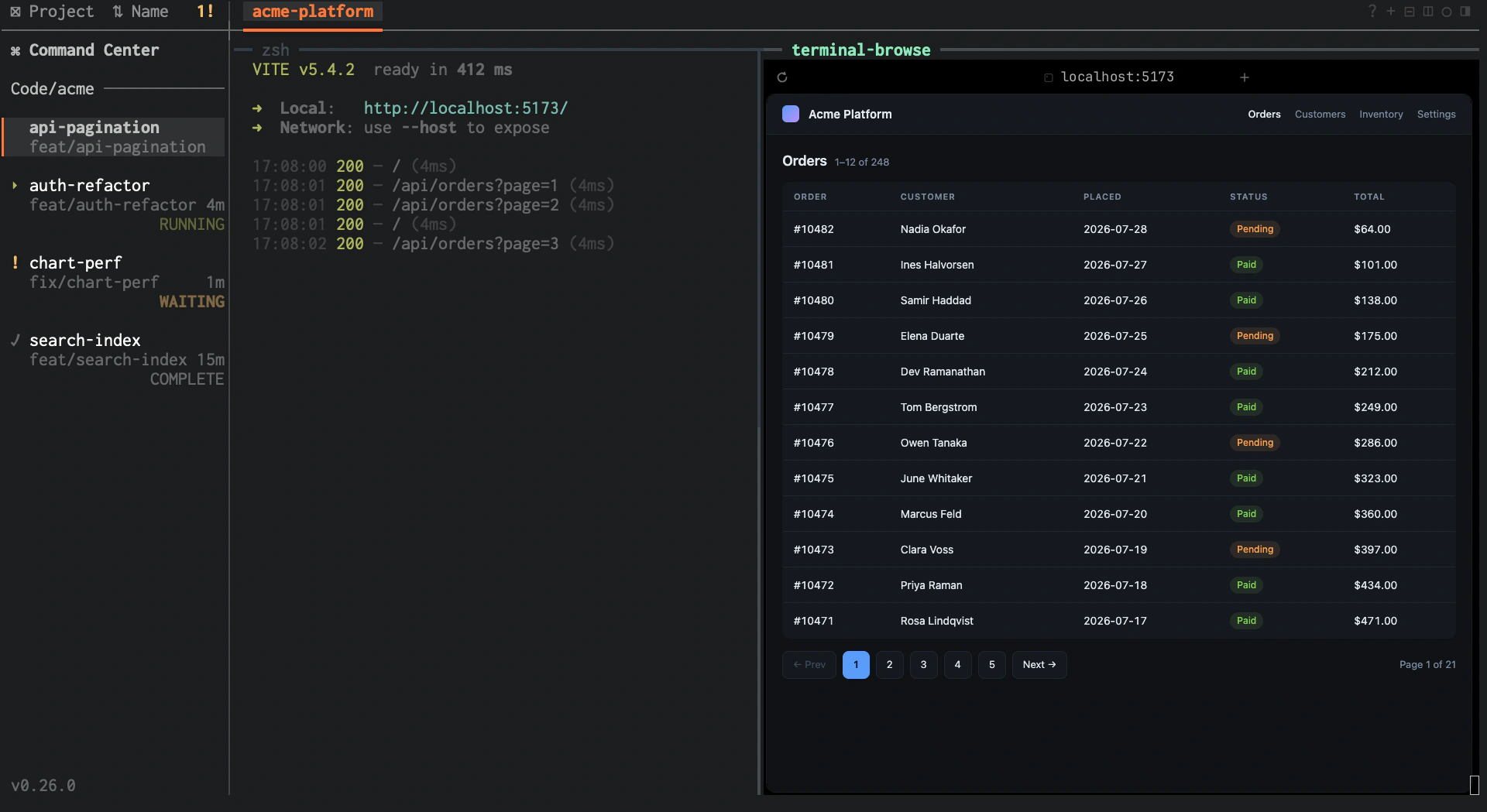Open the Customers nav item
The image size is (1487, 812).
coord(1320,114)
